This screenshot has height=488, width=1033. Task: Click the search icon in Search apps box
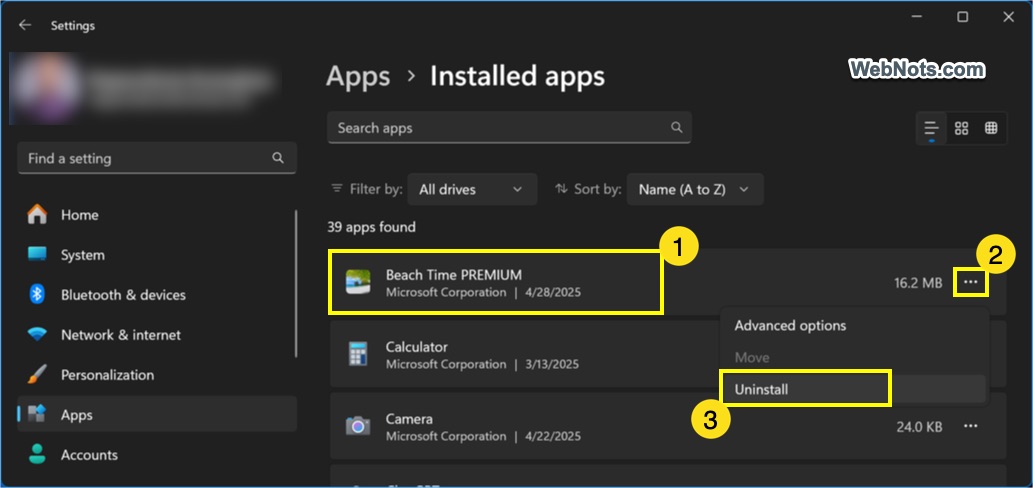click(677, 127)
